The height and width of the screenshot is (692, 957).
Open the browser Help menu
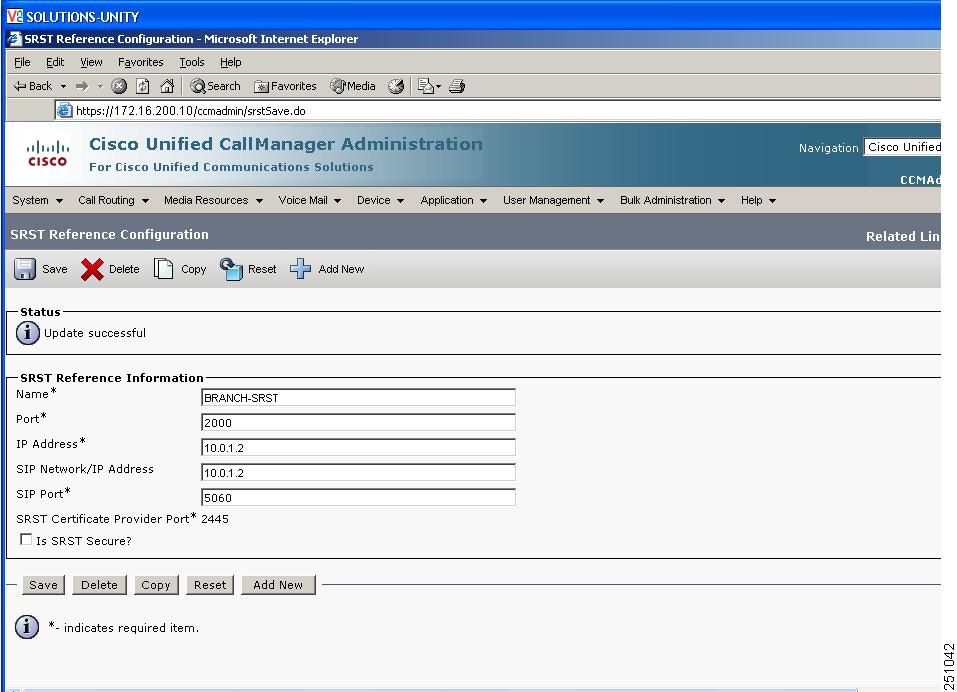click(231, 62)
